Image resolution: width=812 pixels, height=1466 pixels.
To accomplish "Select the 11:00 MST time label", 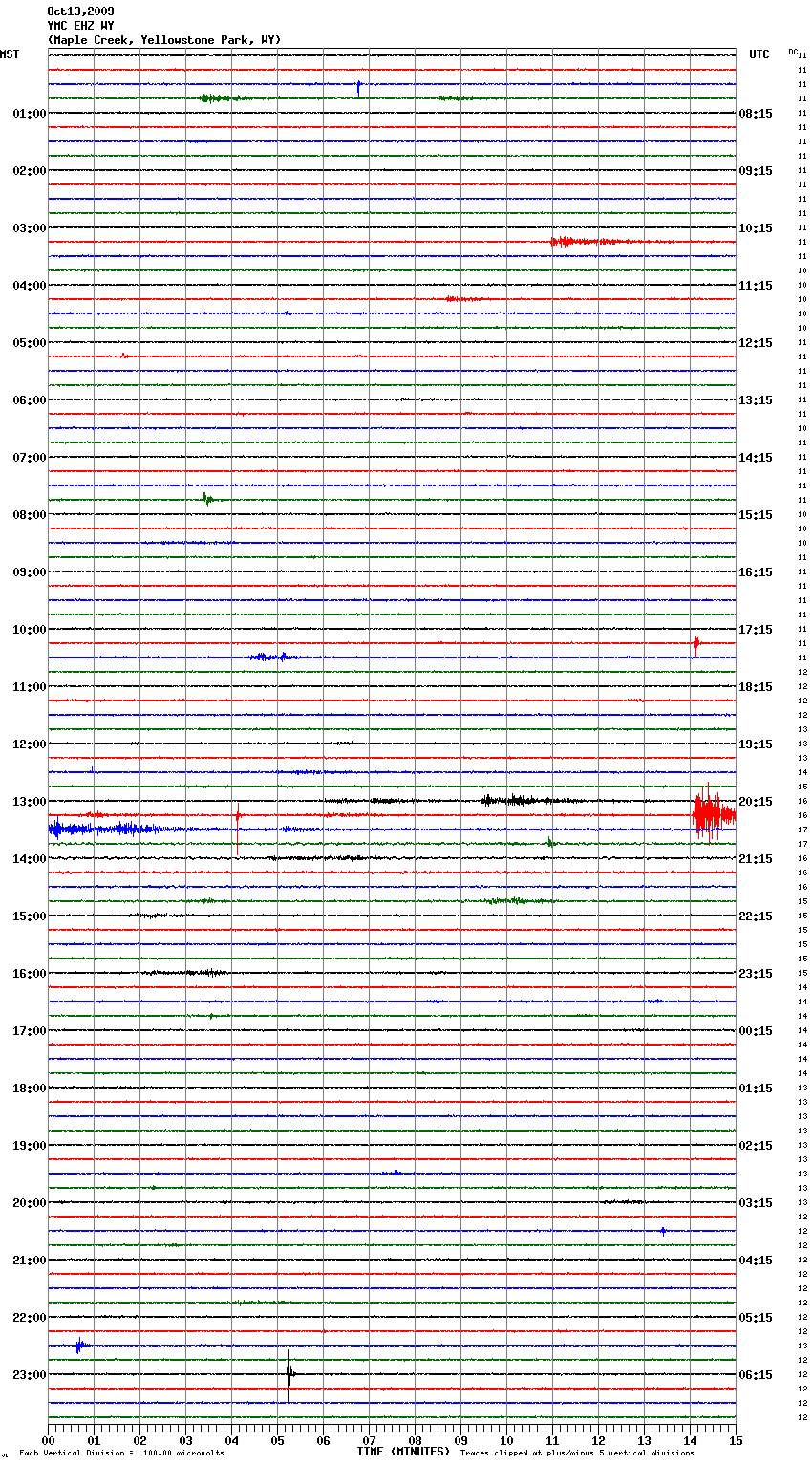I will tap(30, 687).
